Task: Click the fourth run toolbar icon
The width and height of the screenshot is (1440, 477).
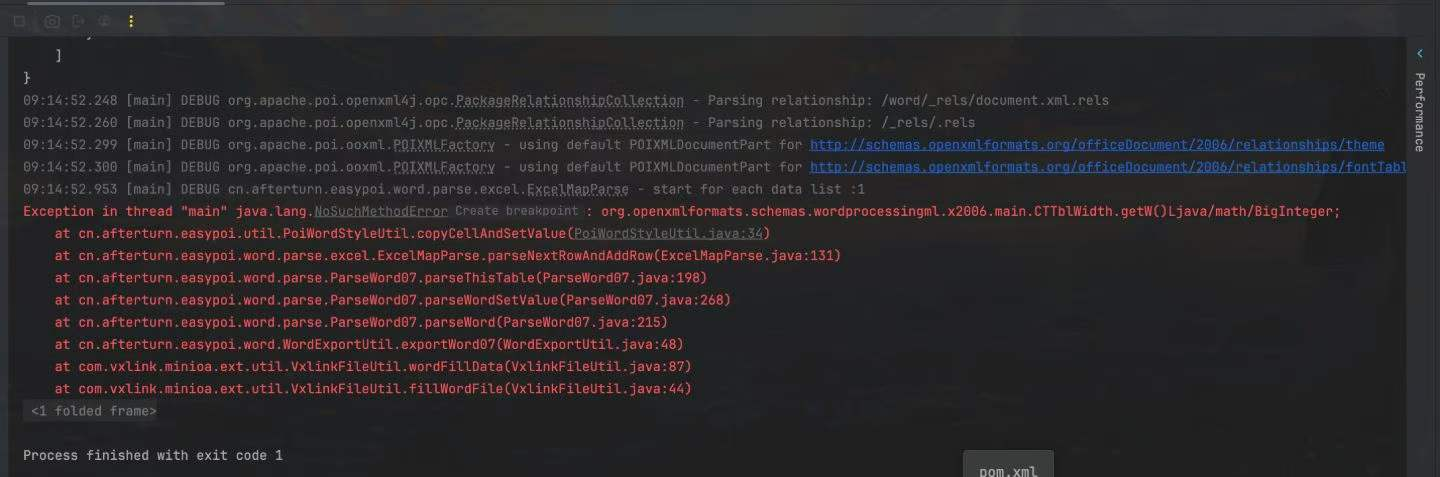Action: [x=105, y=21]
